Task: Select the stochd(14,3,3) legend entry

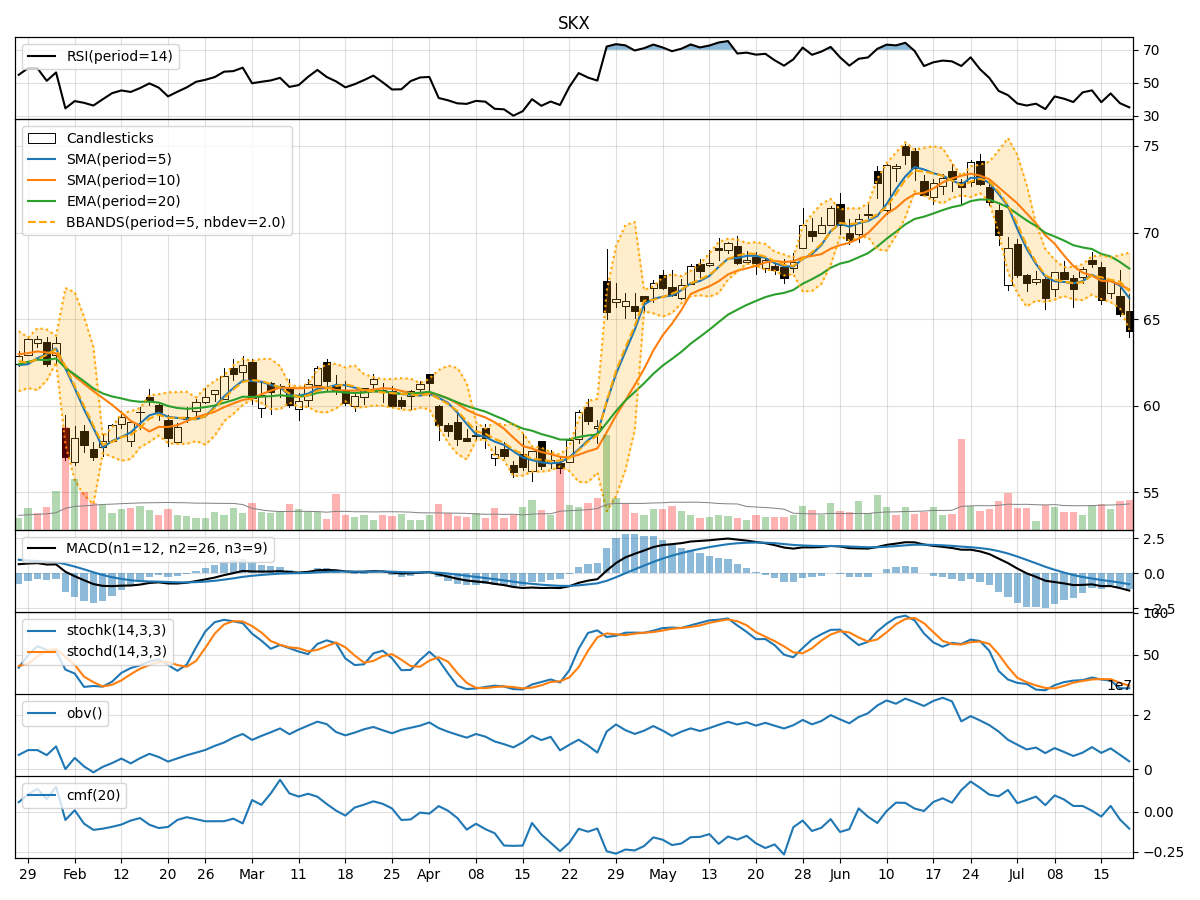Action: [116, 652]
